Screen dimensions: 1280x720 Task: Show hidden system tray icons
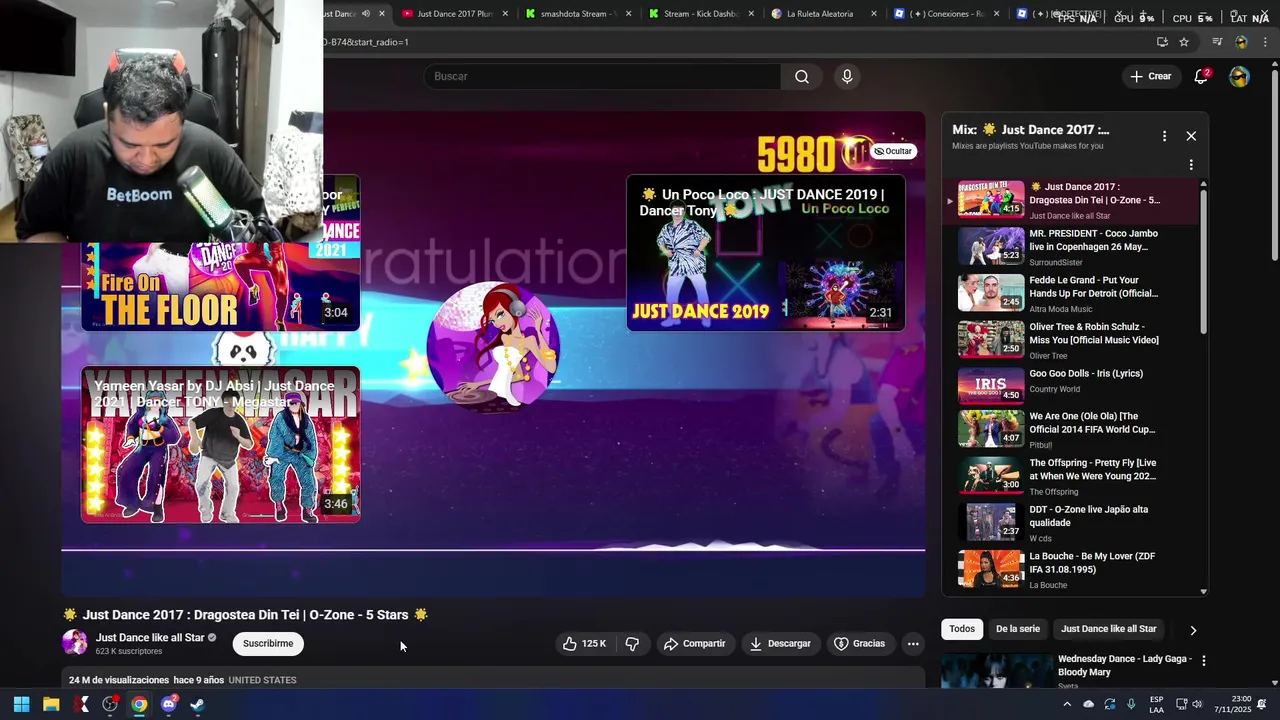(1067, 704)
